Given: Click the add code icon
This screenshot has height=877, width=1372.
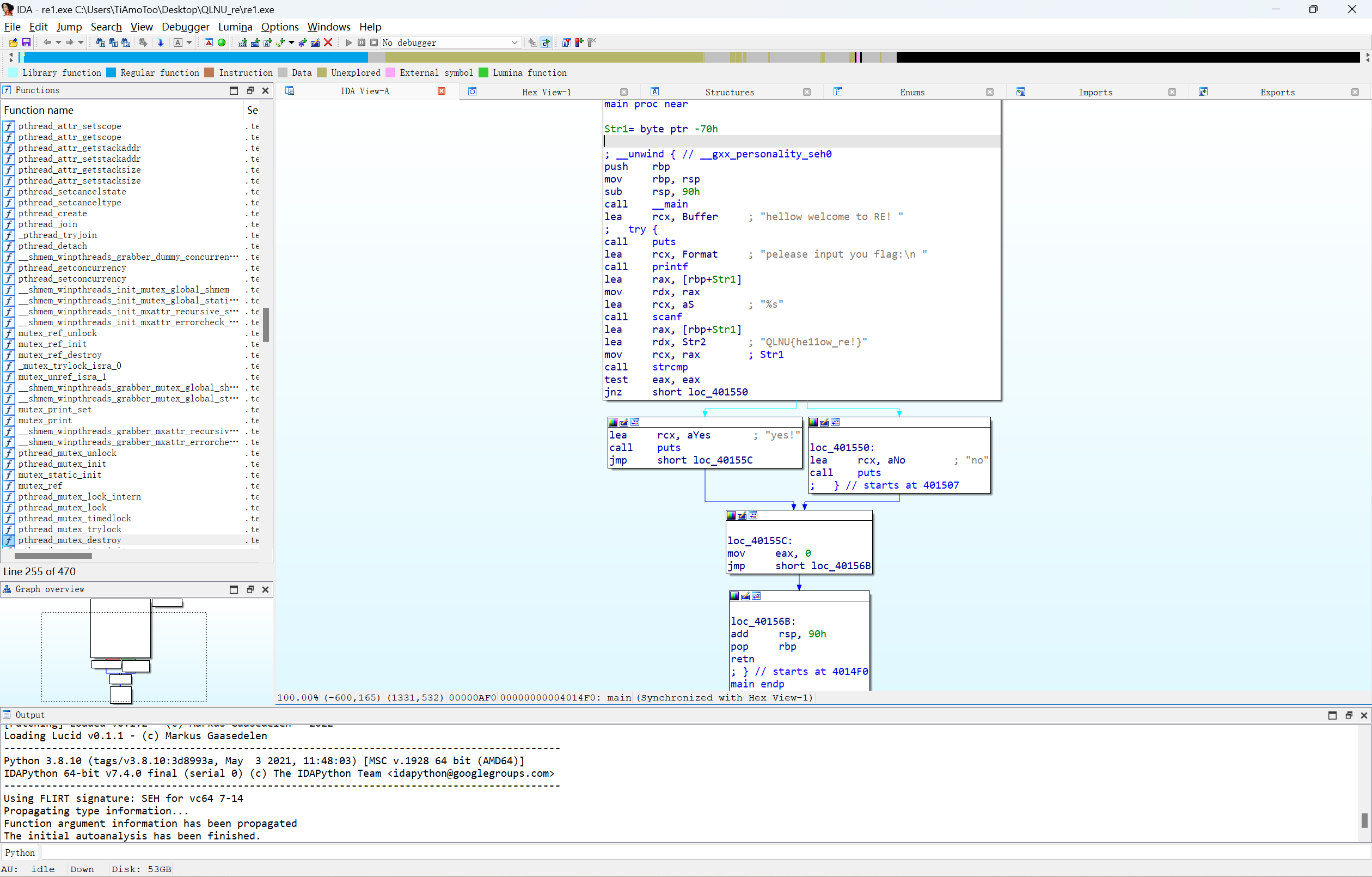Looking at the screenshot, I should (x=243, y=42).
